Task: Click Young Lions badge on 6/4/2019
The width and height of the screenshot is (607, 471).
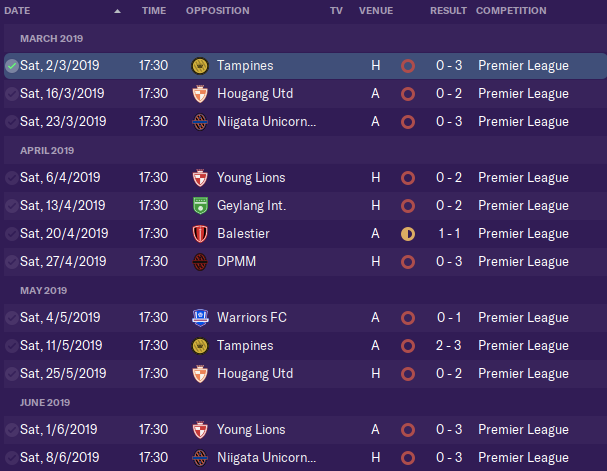Action: tap(200, 178)
